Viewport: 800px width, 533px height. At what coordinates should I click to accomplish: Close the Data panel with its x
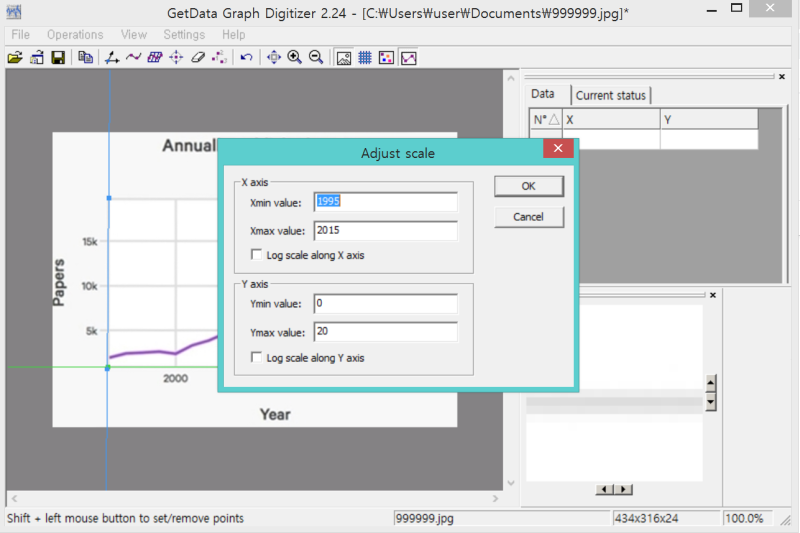[x=782, y=77]
